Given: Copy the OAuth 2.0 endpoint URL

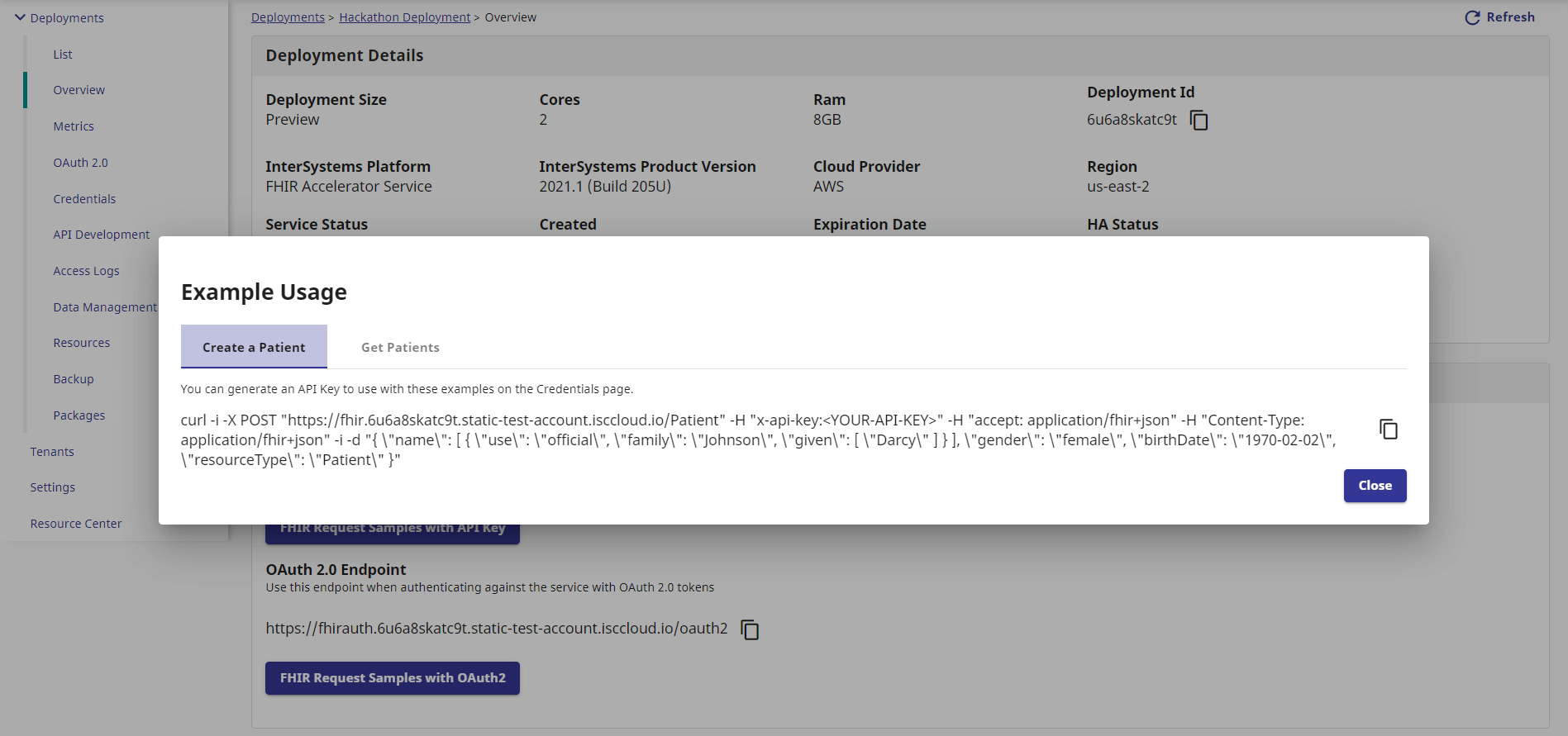Looking at the screenshot, I should click(x=750, y=629).
